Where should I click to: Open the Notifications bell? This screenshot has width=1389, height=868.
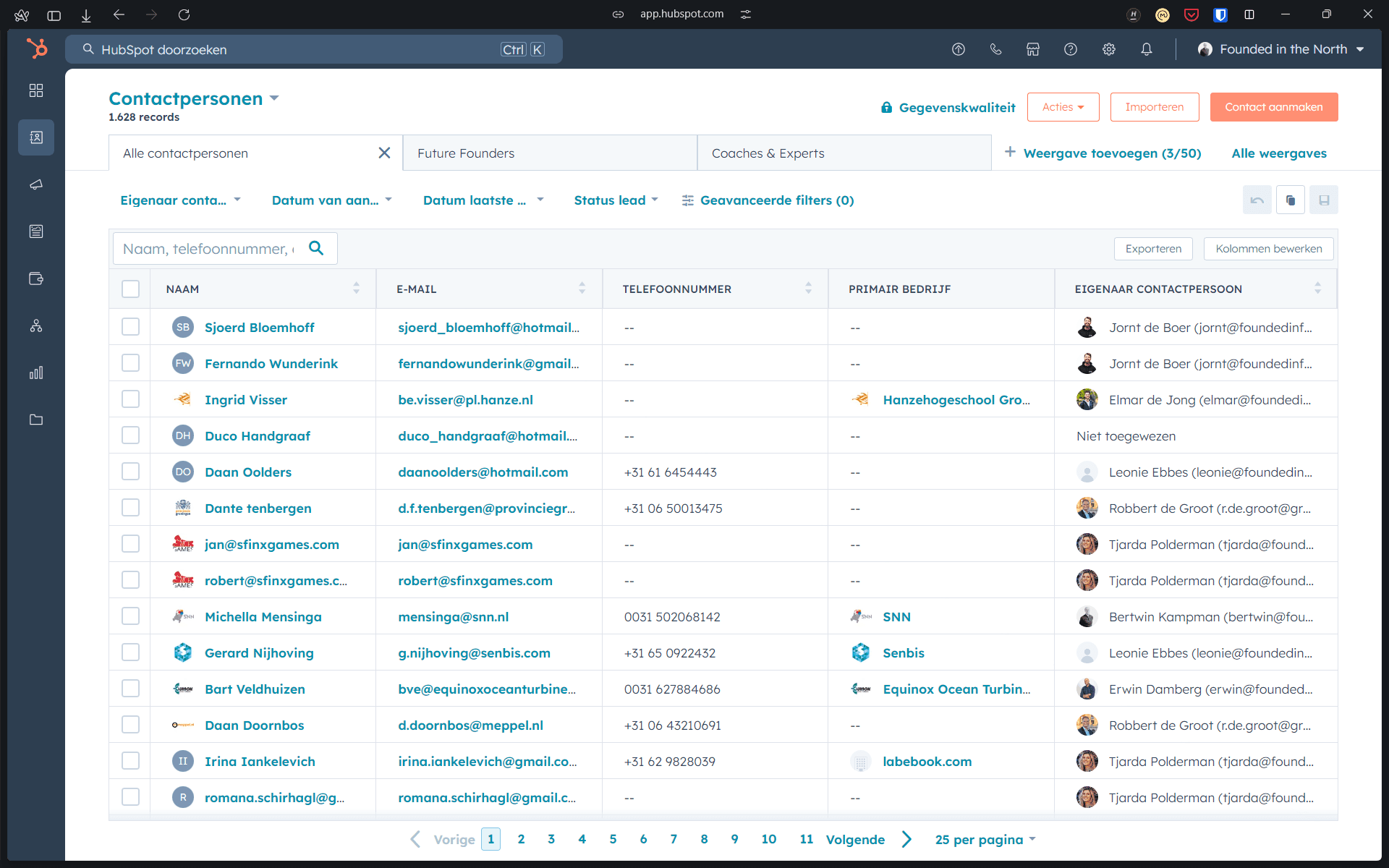tap(1147, 49)
